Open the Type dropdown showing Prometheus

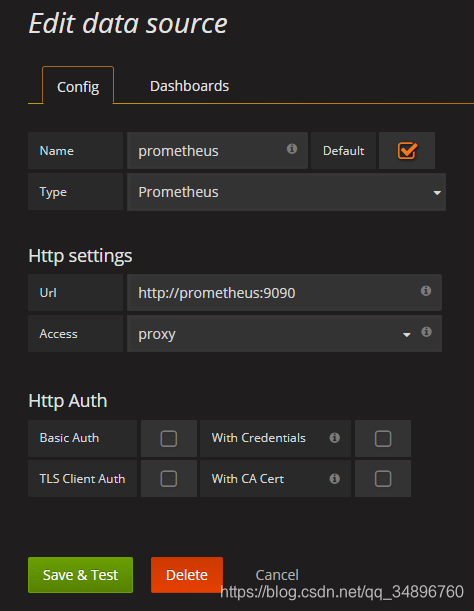[x=287, y=192]
